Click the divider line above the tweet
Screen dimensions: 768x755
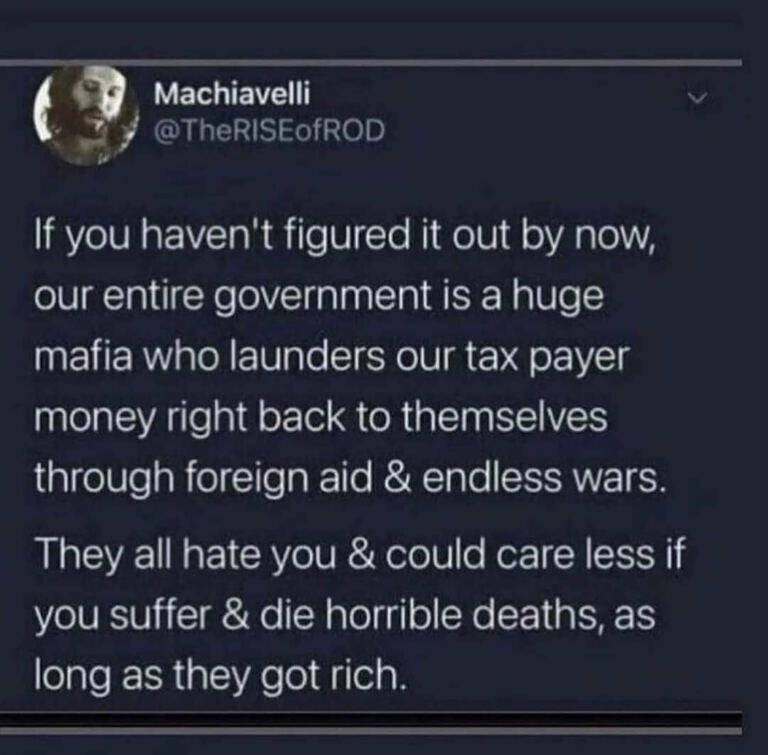tap(371, 63)
